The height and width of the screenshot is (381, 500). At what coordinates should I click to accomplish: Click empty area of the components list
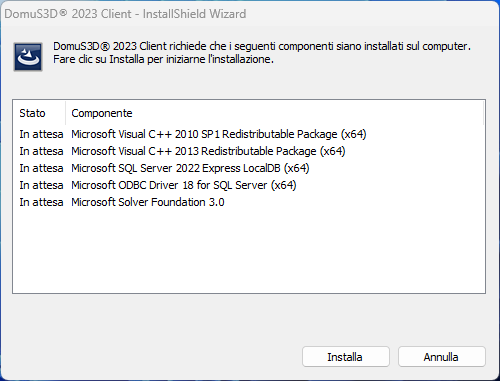(249, 250)
